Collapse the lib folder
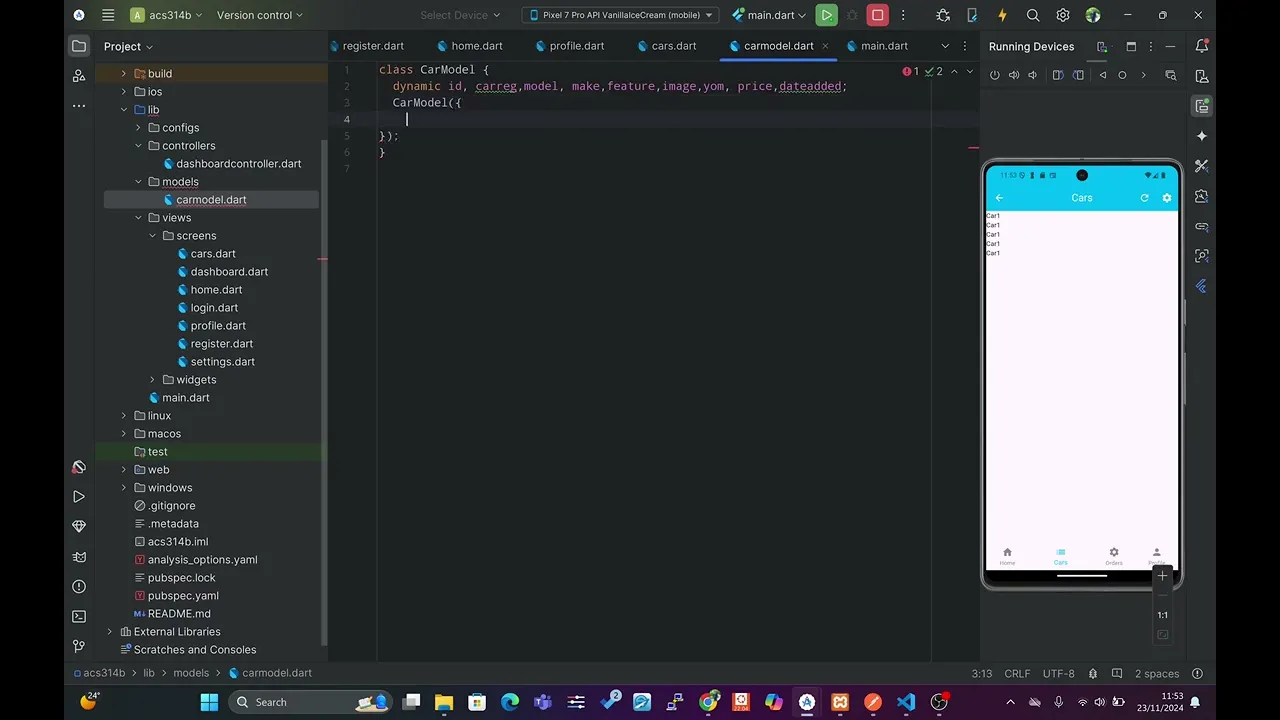 [124, 110]
